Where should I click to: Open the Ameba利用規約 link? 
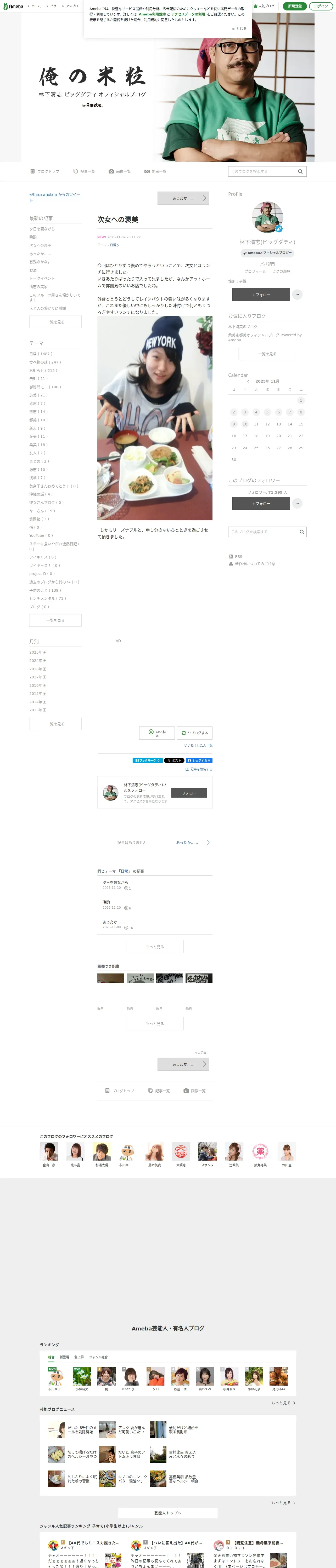[x=152, y=14]
